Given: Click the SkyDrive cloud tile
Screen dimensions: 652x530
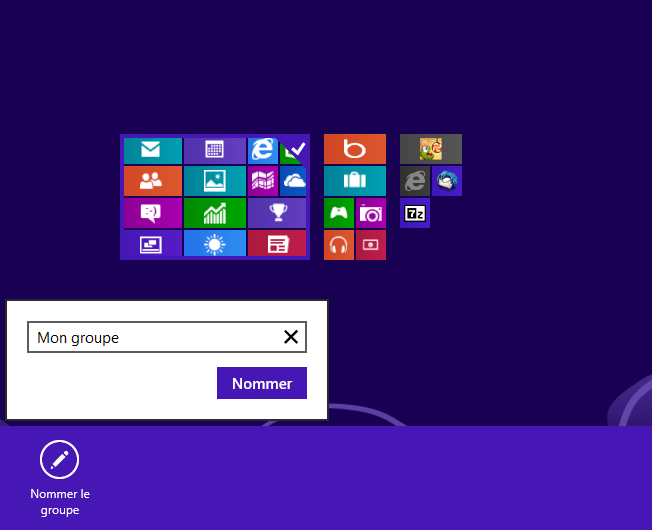Looking at the screenshot, I should click(293, 181).
